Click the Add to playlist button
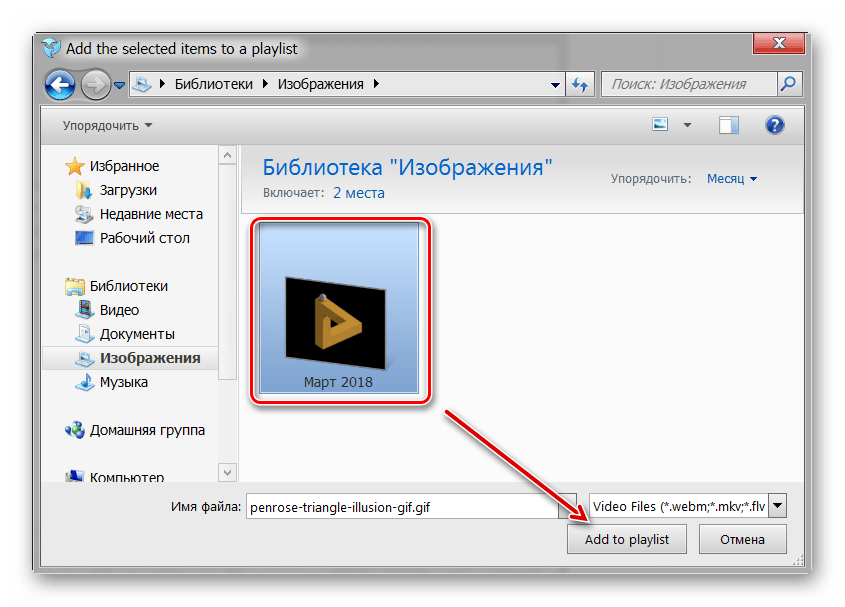 [627, 539]
